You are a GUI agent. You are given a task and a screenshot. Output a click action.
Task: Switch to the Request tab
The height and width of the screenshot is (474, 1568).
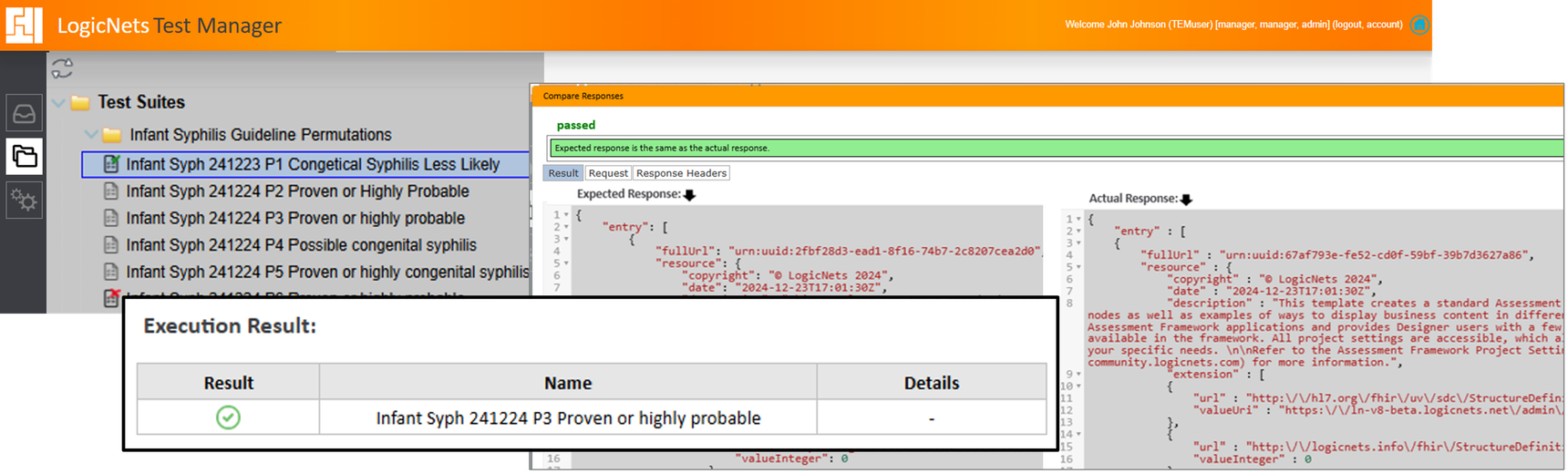(x=608, y=173)
